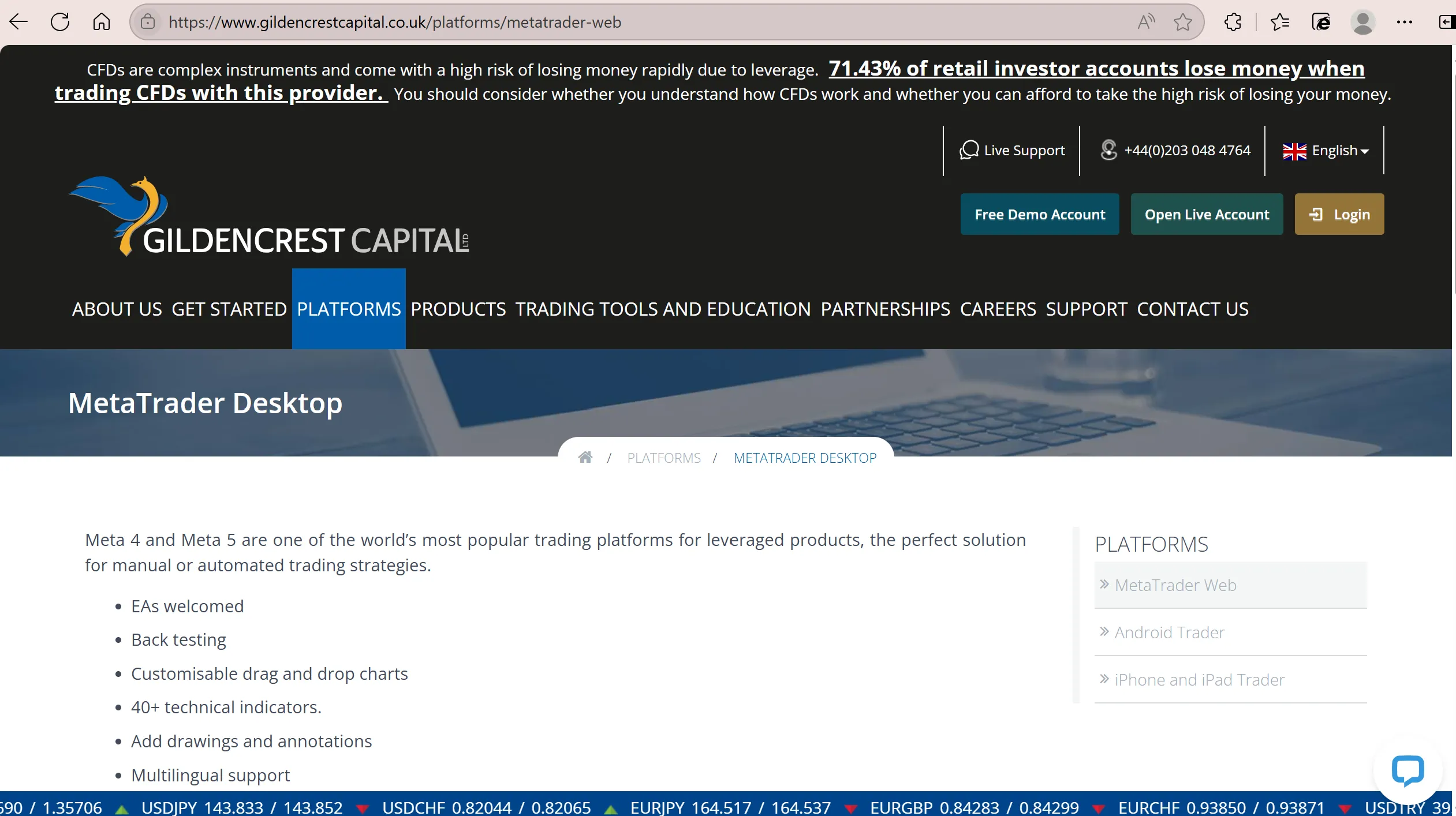The image size is (1456, 816).
Task: Open the ABOUT US menu
Action: point(117,309)
